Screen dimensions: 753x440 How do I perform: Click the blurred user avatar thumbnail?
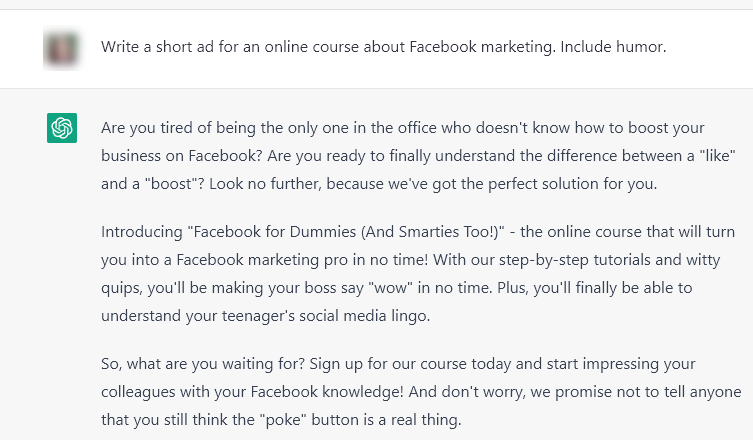pyautogui.click(x=62, y=48)
